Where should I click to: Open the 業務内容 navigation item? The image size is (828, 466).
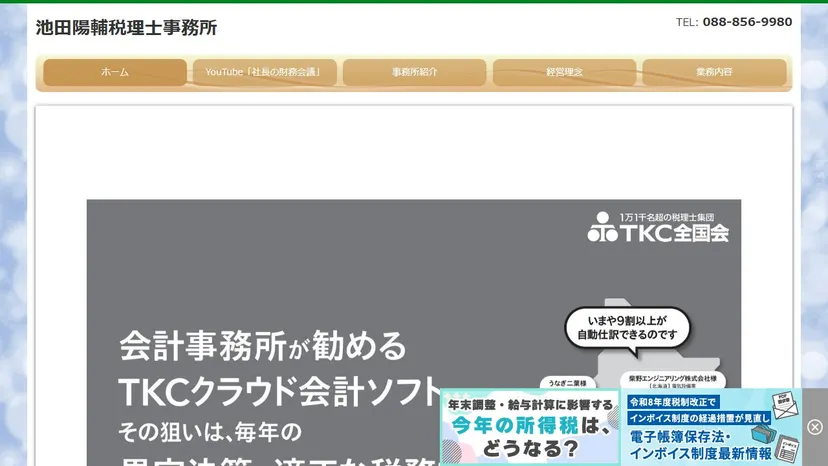(x=714, y=72)
